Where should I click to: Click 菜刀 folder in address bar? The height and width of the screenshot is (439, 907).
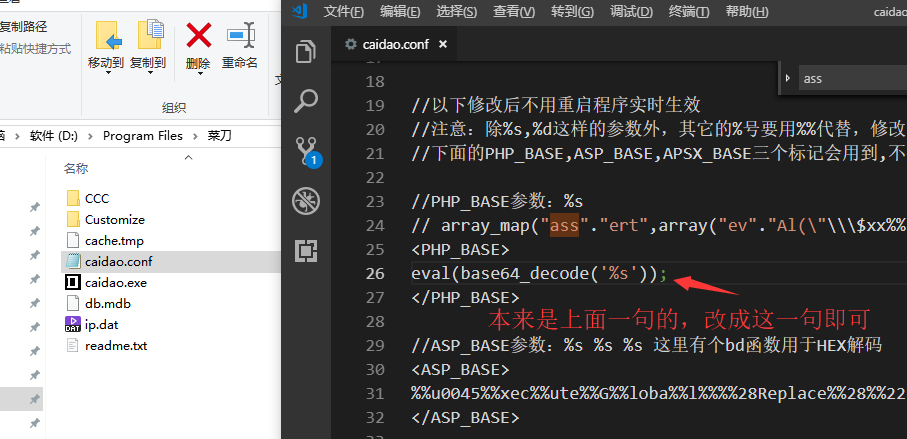[x=220, y=136]
